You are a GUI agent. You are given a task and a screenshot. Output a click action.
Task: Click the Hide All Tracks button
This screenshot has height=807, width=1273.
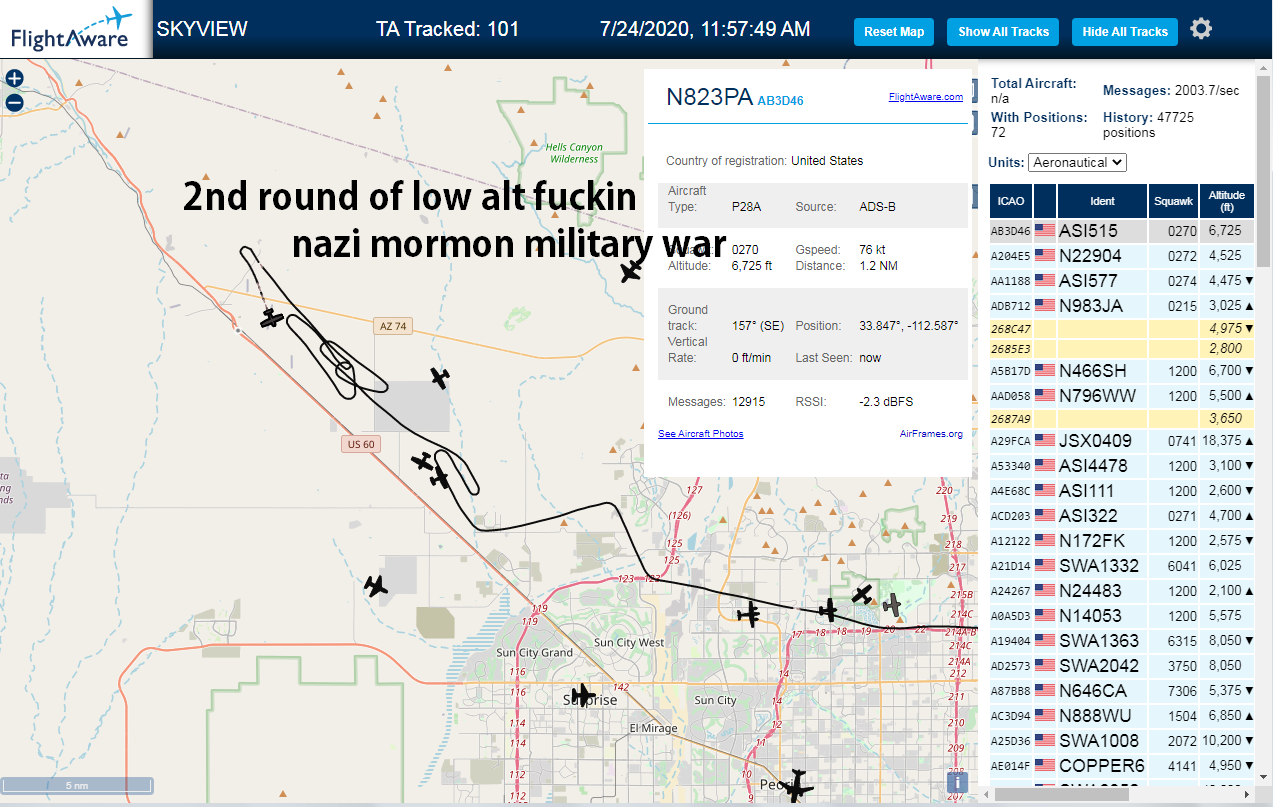pyautogui.click(x=1125, y=31)
